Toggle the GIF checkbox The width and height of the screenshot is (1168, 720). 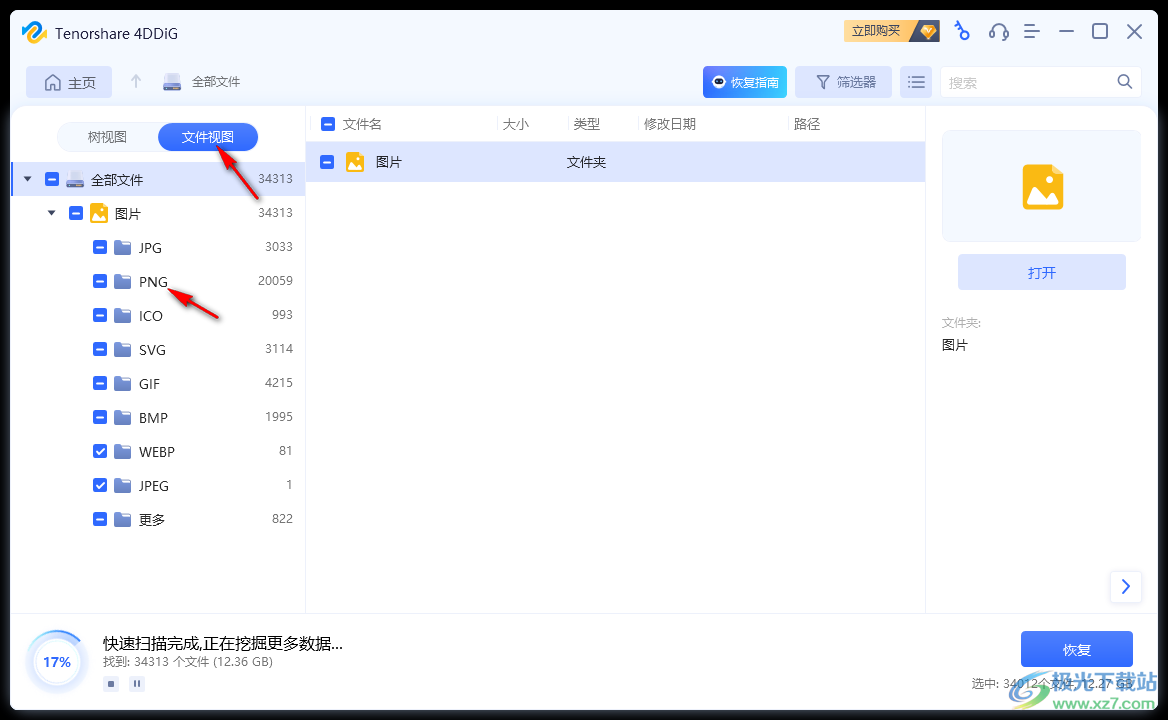(x=100, y=383)
